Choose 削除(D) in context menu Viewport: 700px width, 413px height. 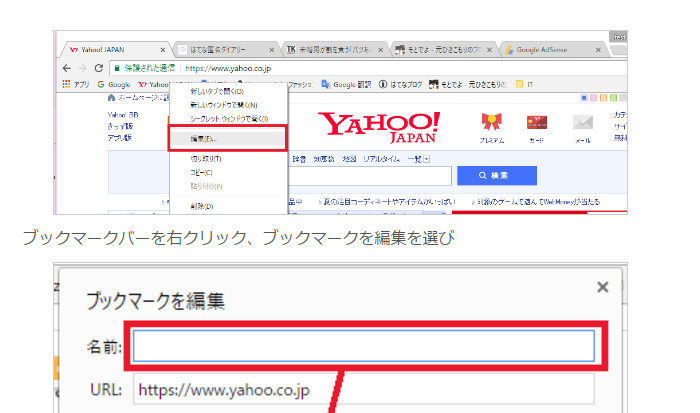tap(228, 206)
